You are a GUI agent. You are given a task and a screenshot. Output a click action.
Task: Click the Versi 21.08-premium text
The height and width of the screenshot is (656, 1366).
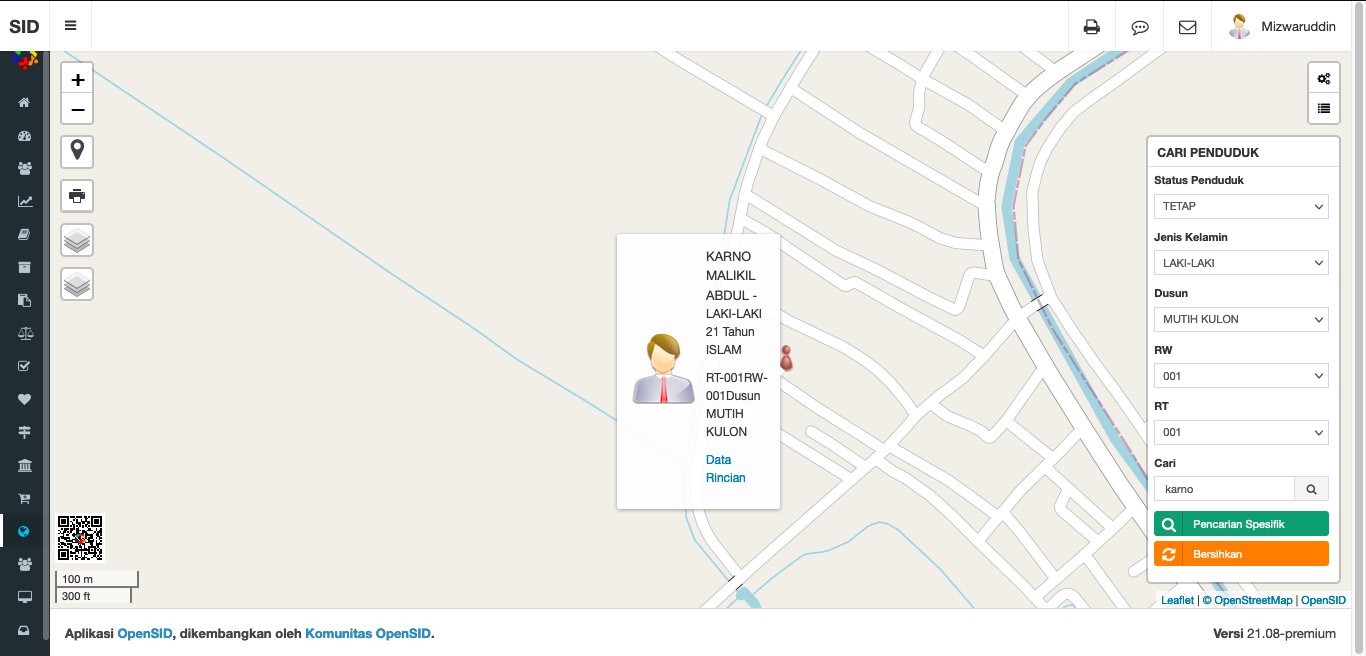(x=1274, y=633)
